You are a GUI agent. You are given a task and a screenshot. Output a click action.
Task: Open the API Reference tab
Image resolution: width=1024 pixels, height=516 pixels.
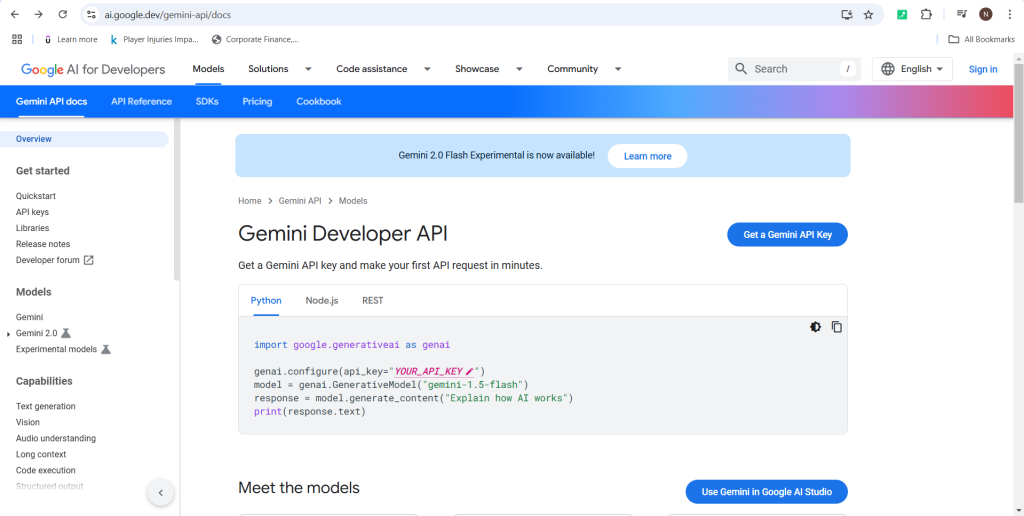click(x=141, y=101)
